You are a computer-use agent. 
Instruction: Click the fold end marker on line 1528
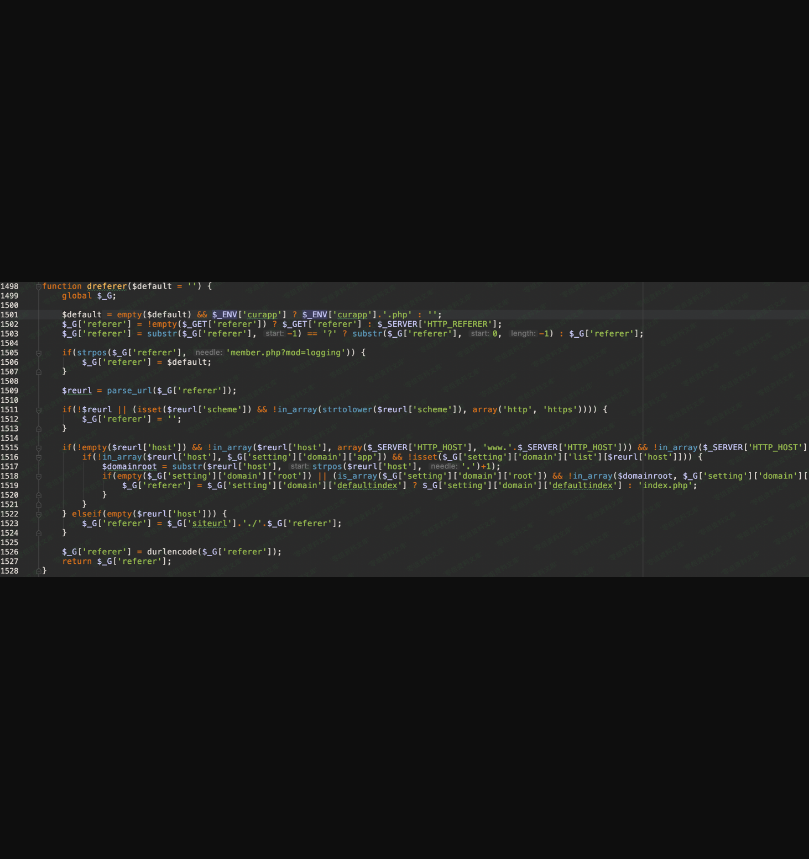[x=38, y=571]
